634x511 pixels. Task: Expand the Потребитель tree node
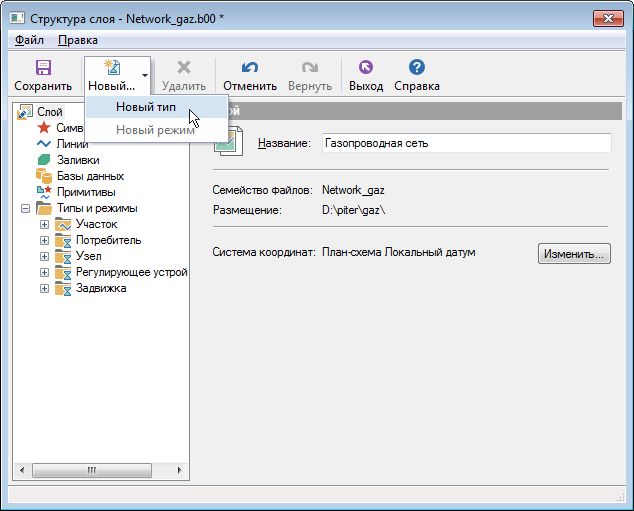pos(44,241)
